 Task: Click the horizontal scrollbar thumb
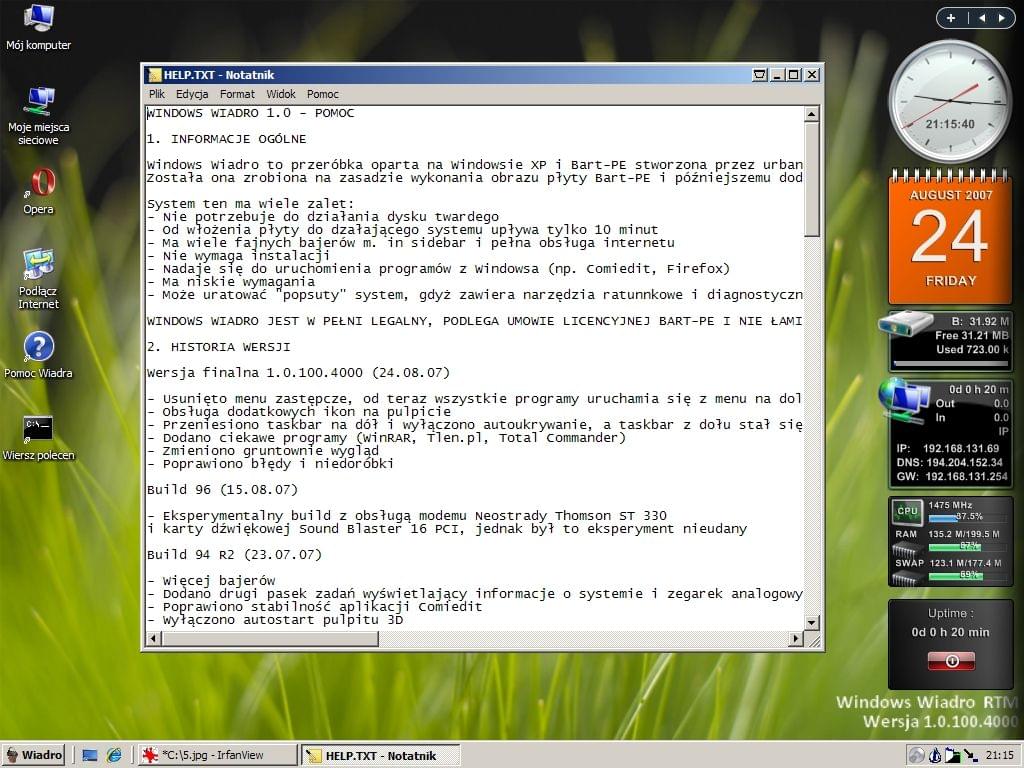[x=270, y=639]
